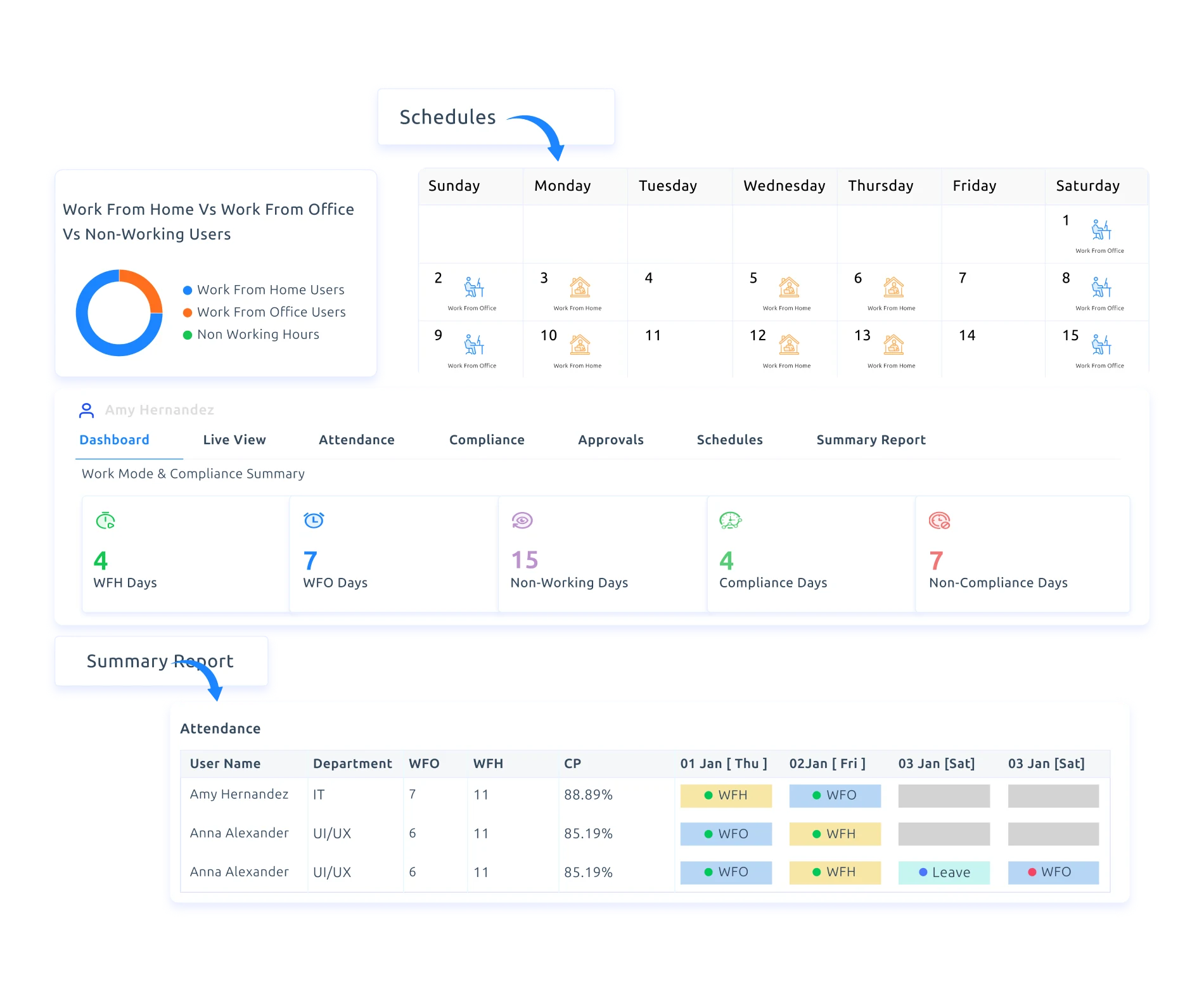The width and height of the screenshot is (1204, 991).
Task: Click the red Non-Compliance Days icon
Action: coord(939,521)
